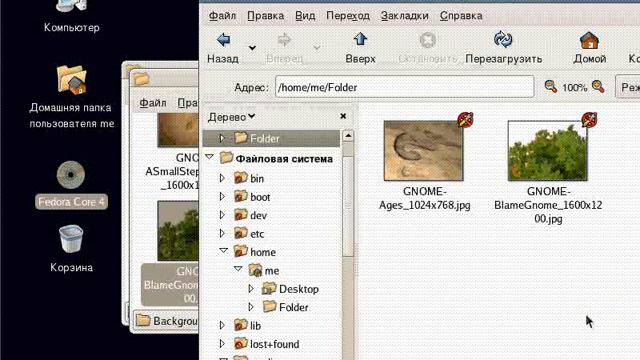
Task: Expand the highlighted Folder row in the tree
Action: pyautogui.click(x=222, y=138)
